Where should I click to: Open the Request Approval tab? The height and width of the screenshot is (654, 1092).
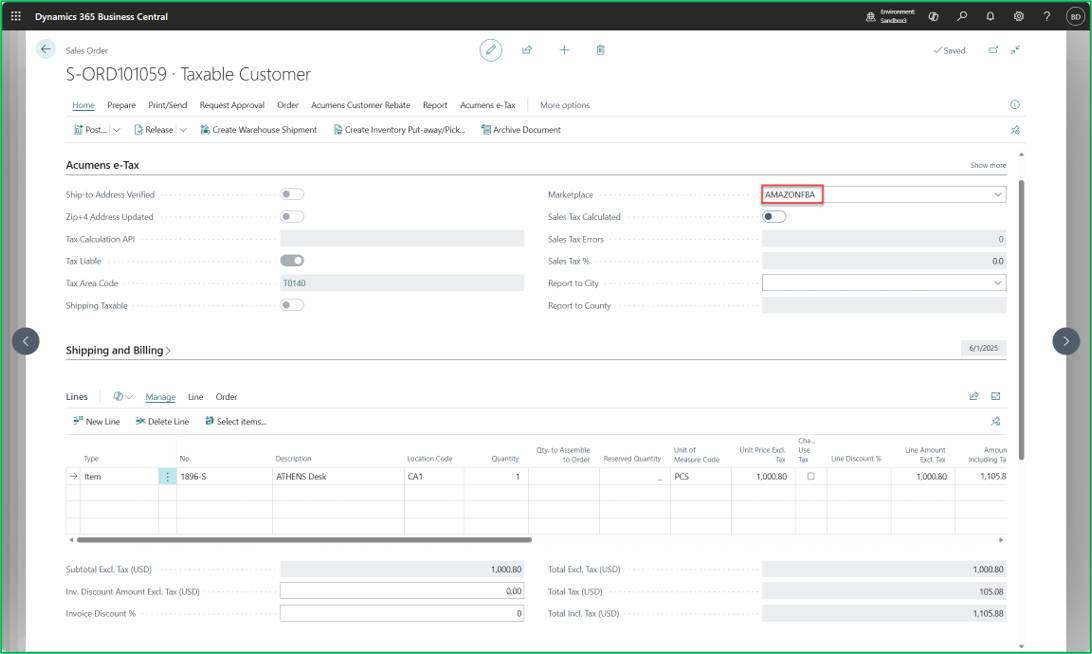coord(232,105)
